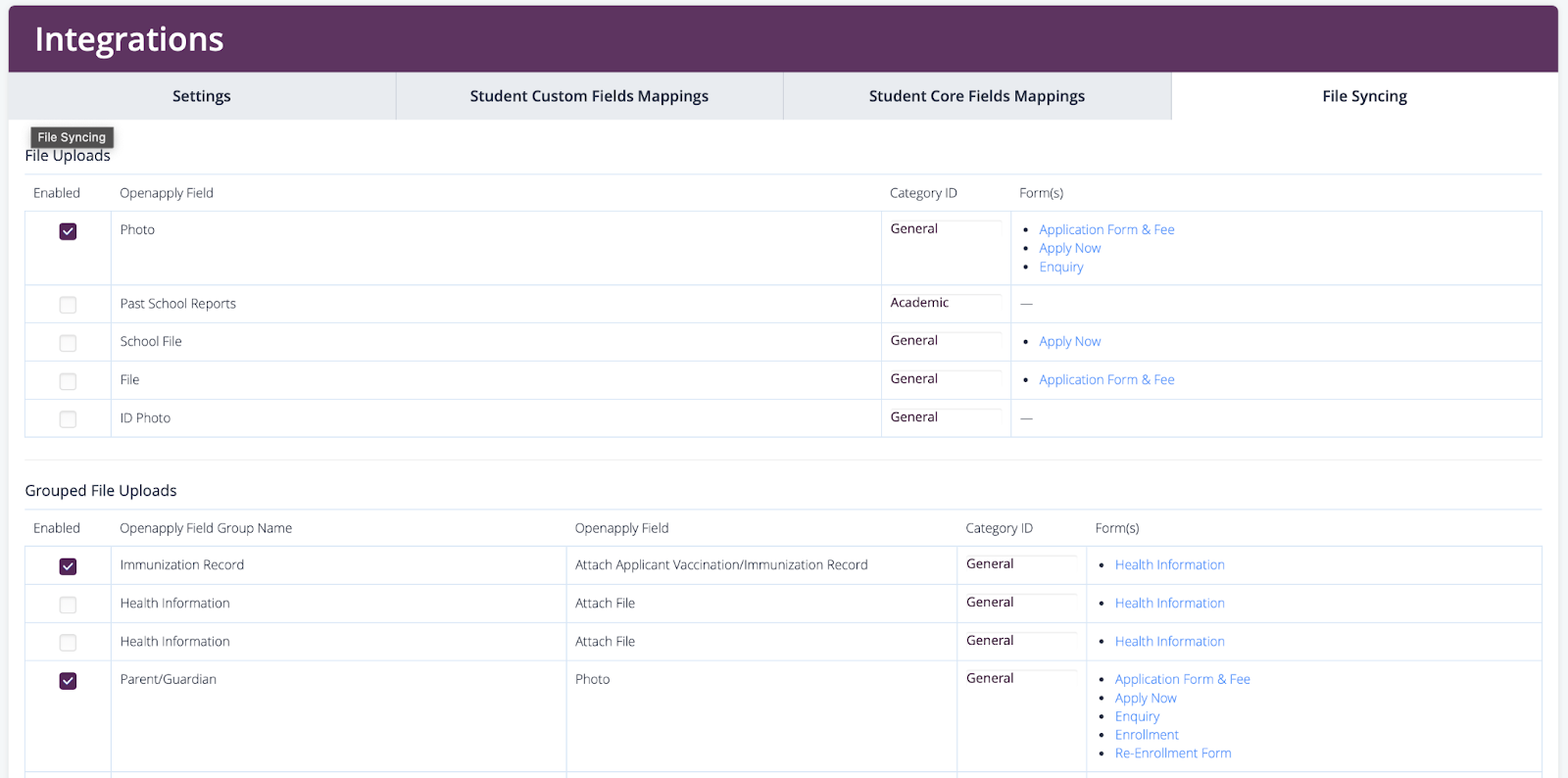Edit Category ID for ID Photo row

click(944, 417)
